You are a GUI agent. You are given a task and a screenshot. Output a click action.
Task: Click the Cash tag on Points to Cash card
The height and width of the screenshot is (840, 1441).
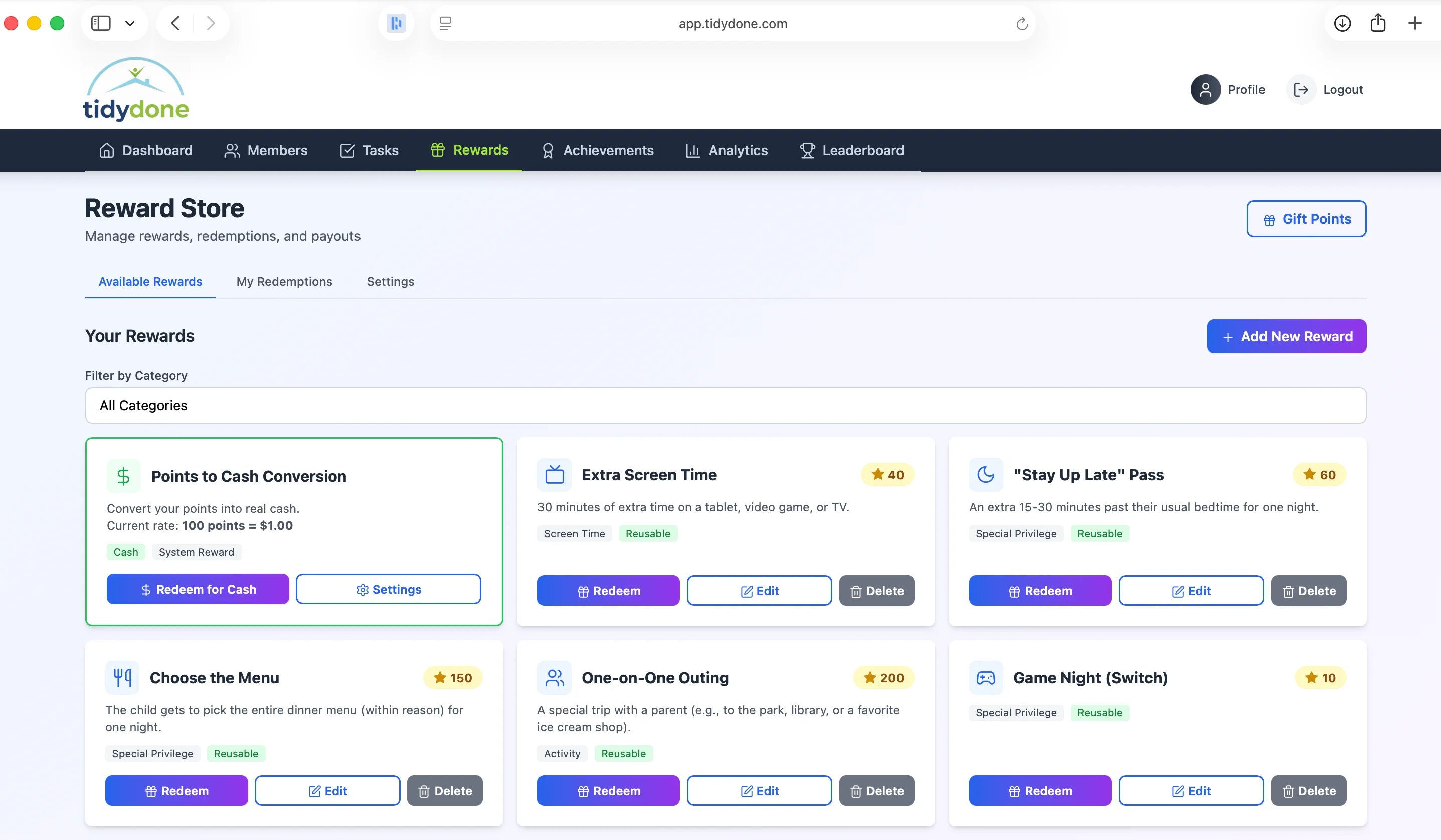coord(126,552)
